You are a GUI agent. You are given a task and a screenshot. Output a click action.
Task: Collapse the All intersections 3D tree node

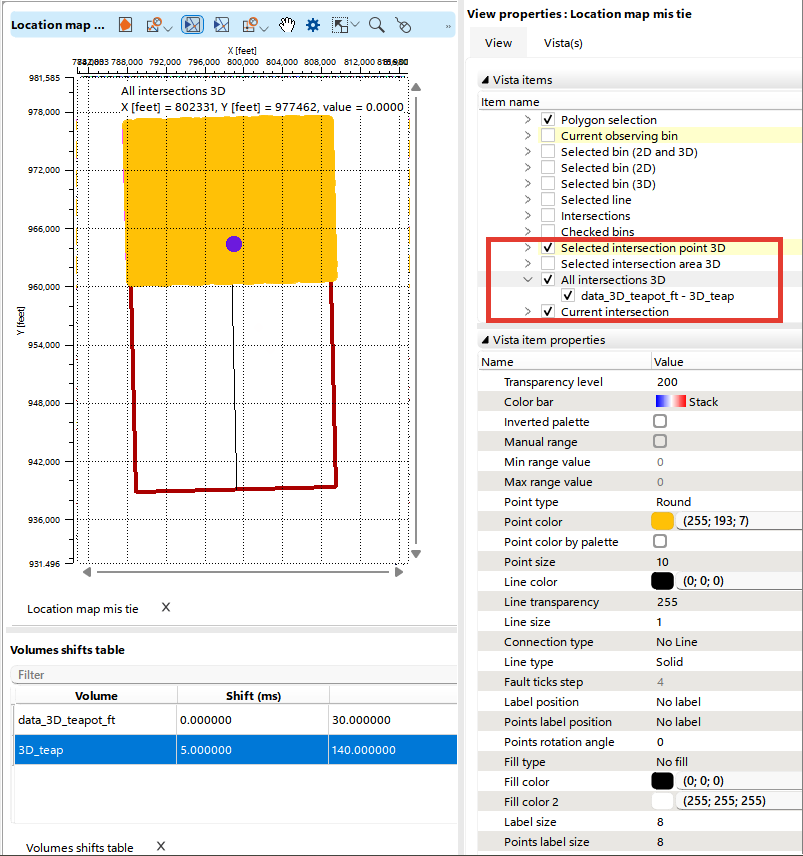(x=528, y=280)
